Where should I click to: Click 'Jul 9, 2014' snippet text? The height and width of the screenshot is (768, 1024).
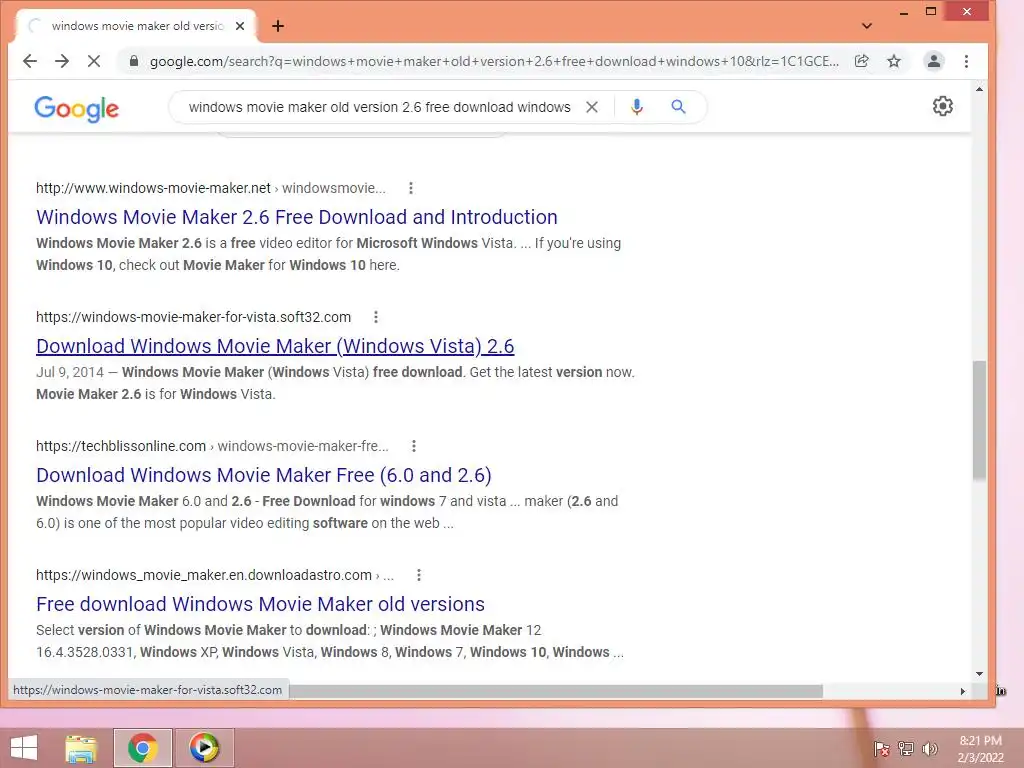[70, 372]
